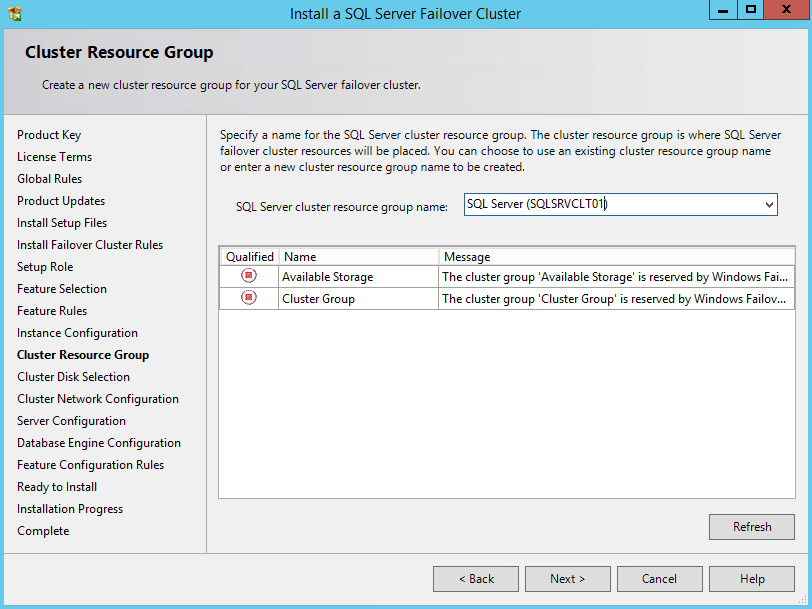This screenshot has width=812, height=609.
Task: Select Cluster Disk Selection step in sidebar
Action: coord(73,377)
